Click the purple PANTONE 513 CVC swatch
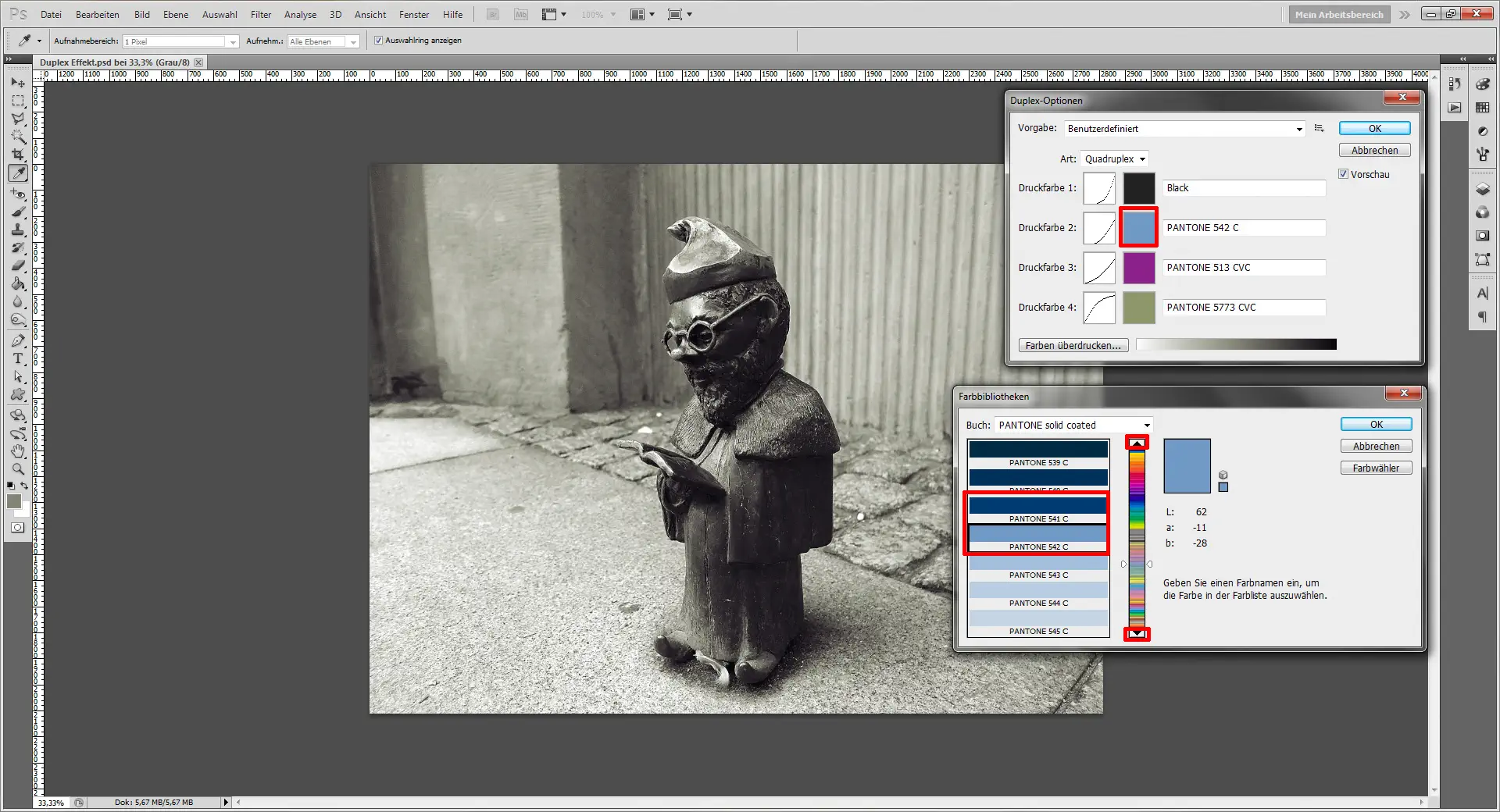 (x=1139, y=268)
